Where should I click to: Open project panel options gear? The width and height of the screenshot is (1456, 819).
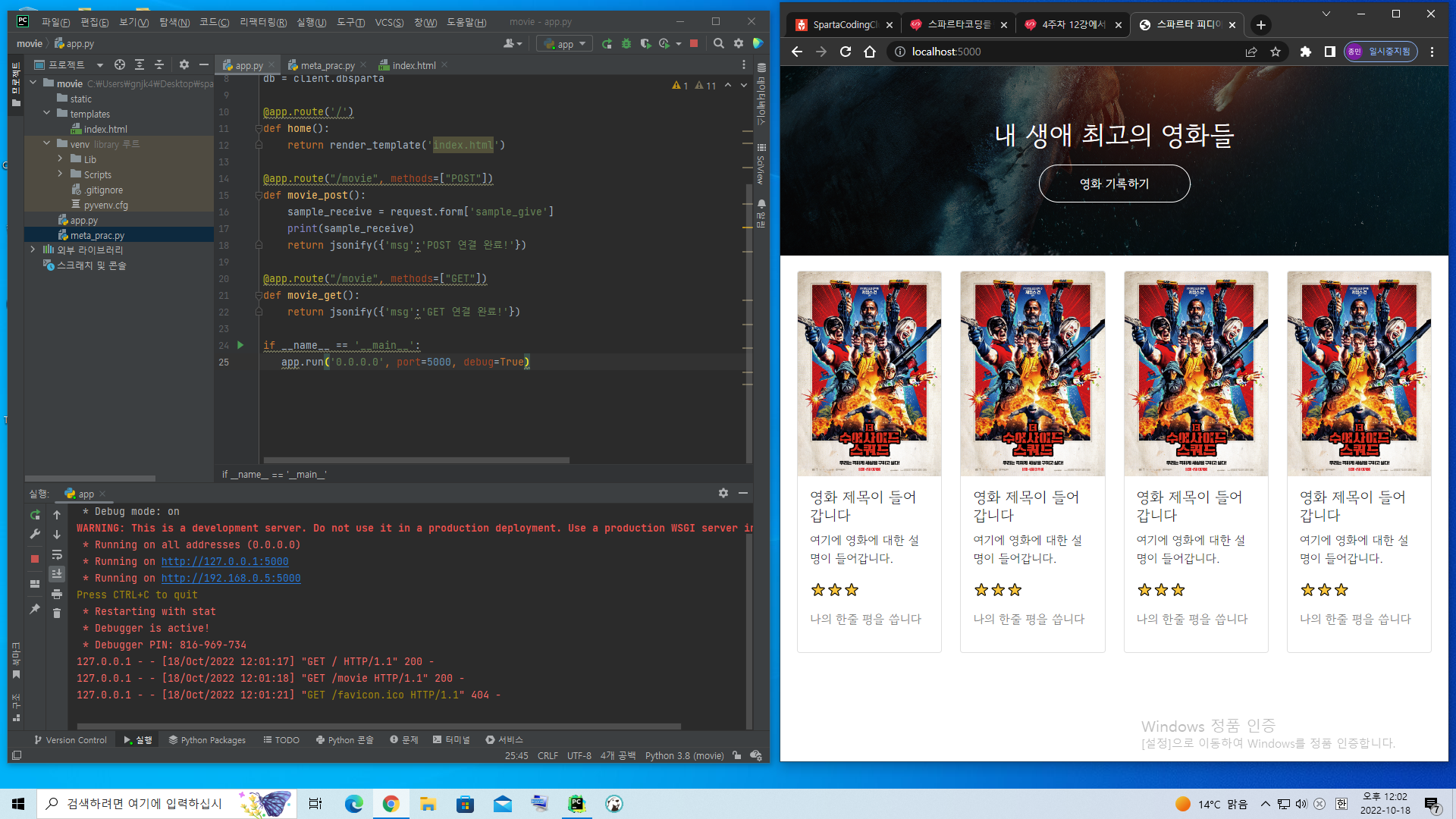coord(184,65)
